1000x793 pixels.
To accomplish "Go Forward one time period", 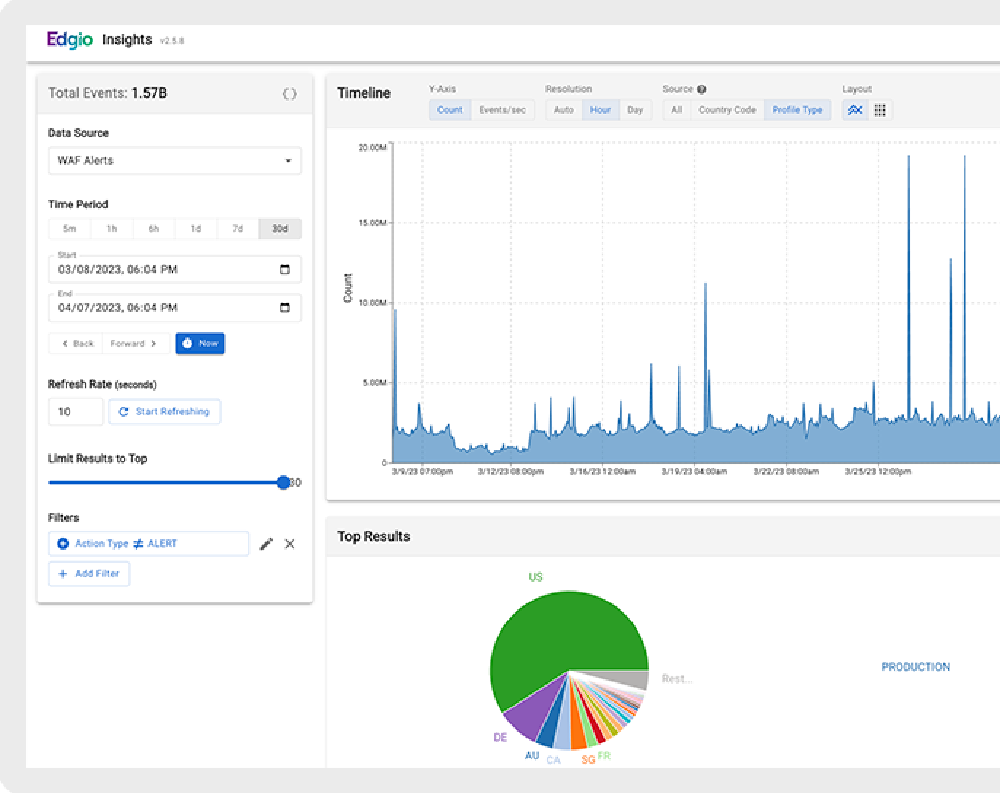I will [x=133, y=343].
